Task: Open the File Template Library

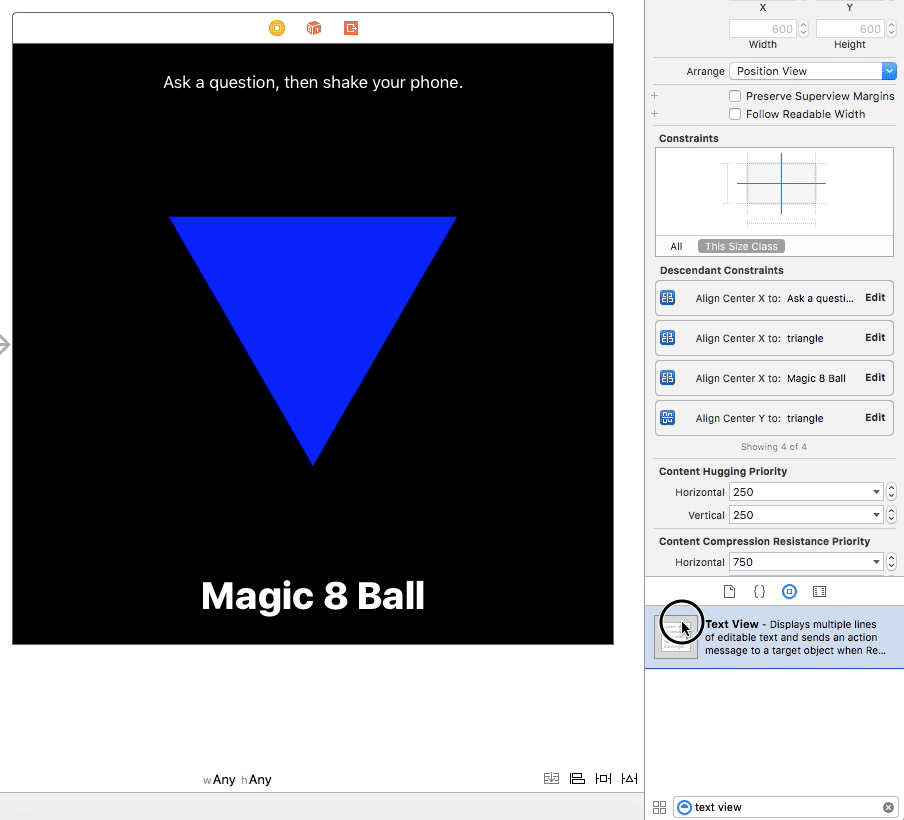Action: (x=730, y=591)
